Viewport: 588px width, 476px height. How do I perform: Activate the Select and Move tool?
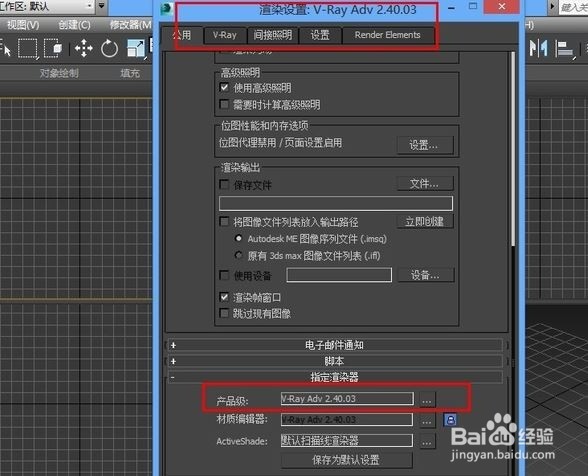pos(84,48)
